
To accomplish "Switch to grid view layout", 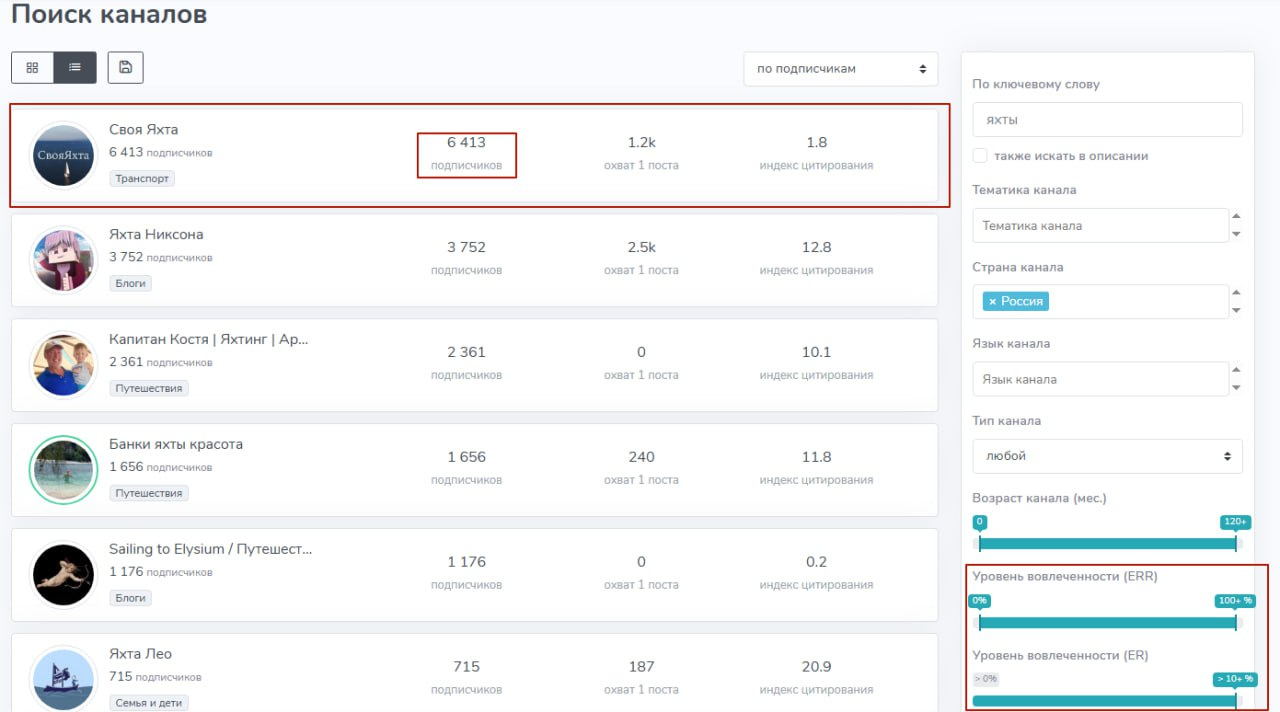I will click(x=32, y=67).
